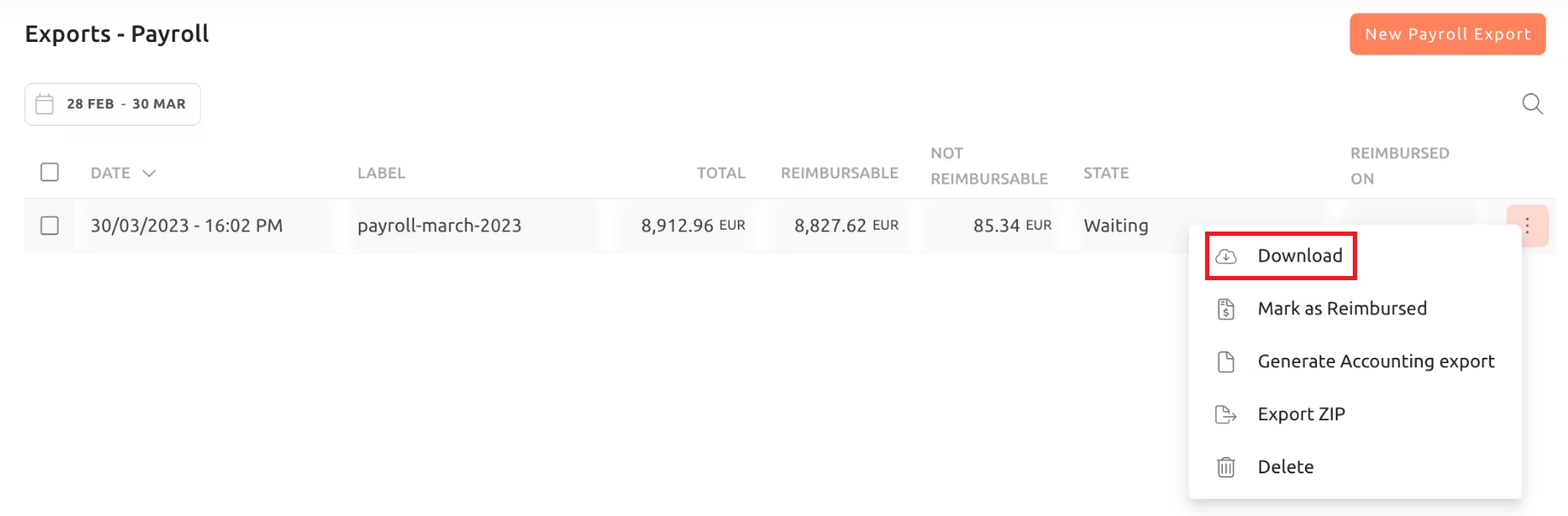Sort using the DATE column chevron
The image size is (1568, 516).
tap(149, 173)
